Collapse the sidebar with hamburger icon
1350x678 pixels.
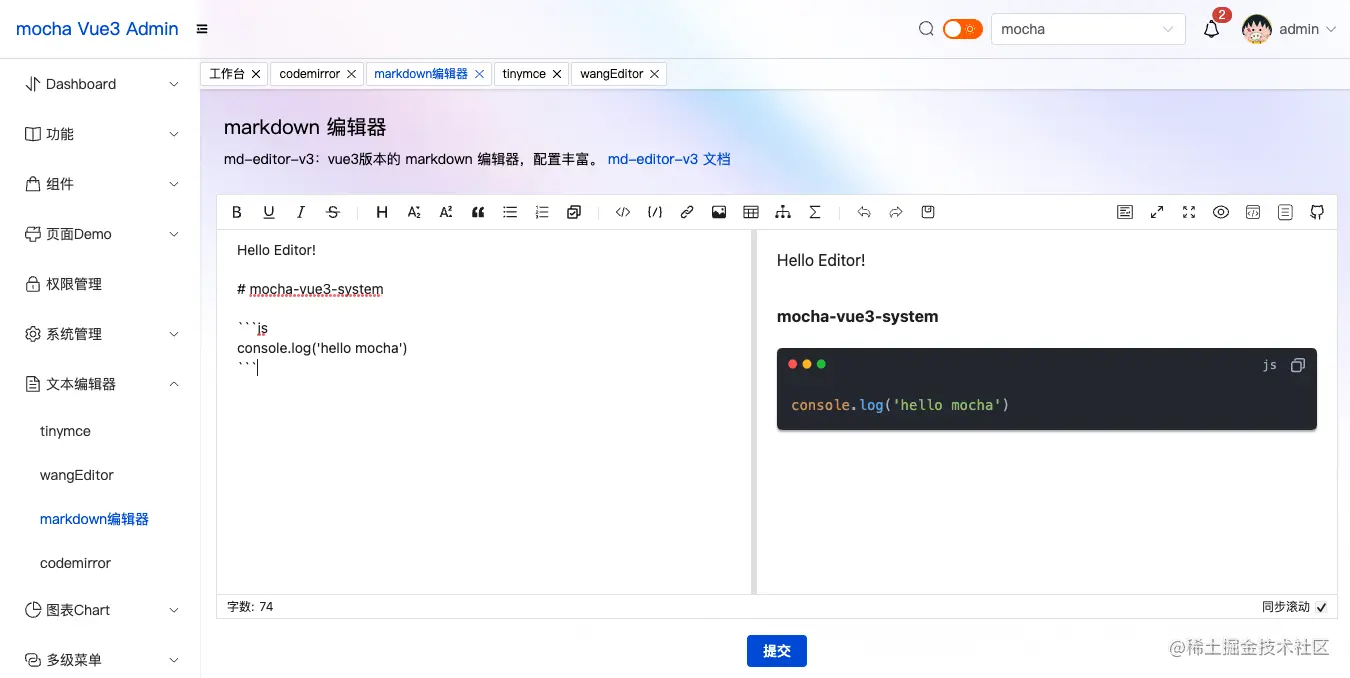[202, 29]
